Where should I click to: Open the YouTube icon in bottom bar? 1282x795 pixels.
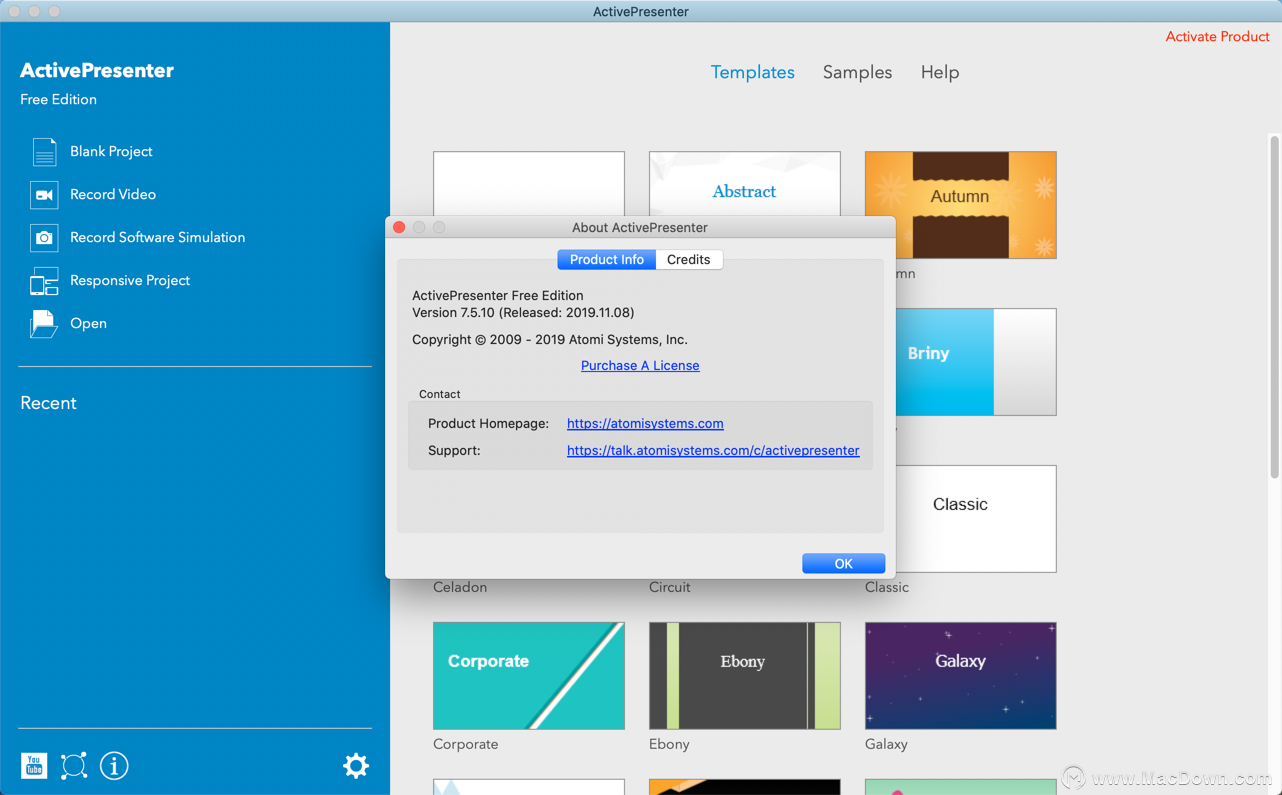coord(34,766)
